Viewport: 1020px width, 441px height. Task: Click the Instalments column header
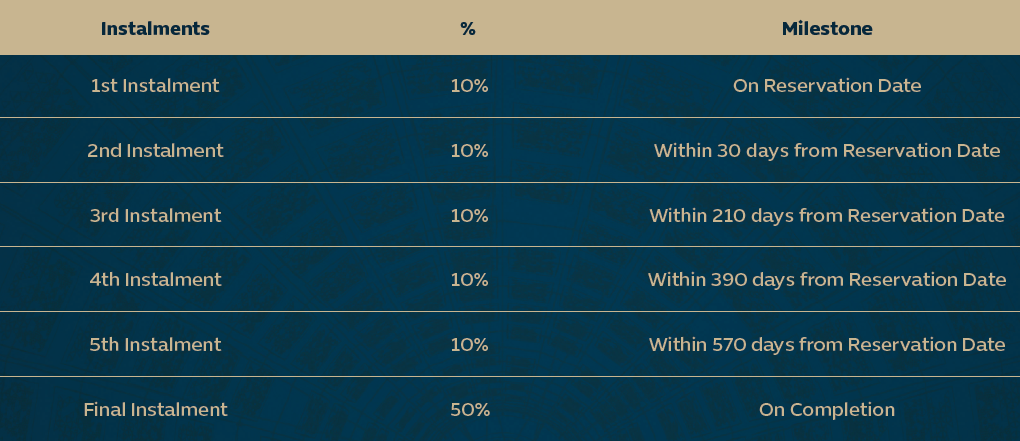(x=155, y=29)
